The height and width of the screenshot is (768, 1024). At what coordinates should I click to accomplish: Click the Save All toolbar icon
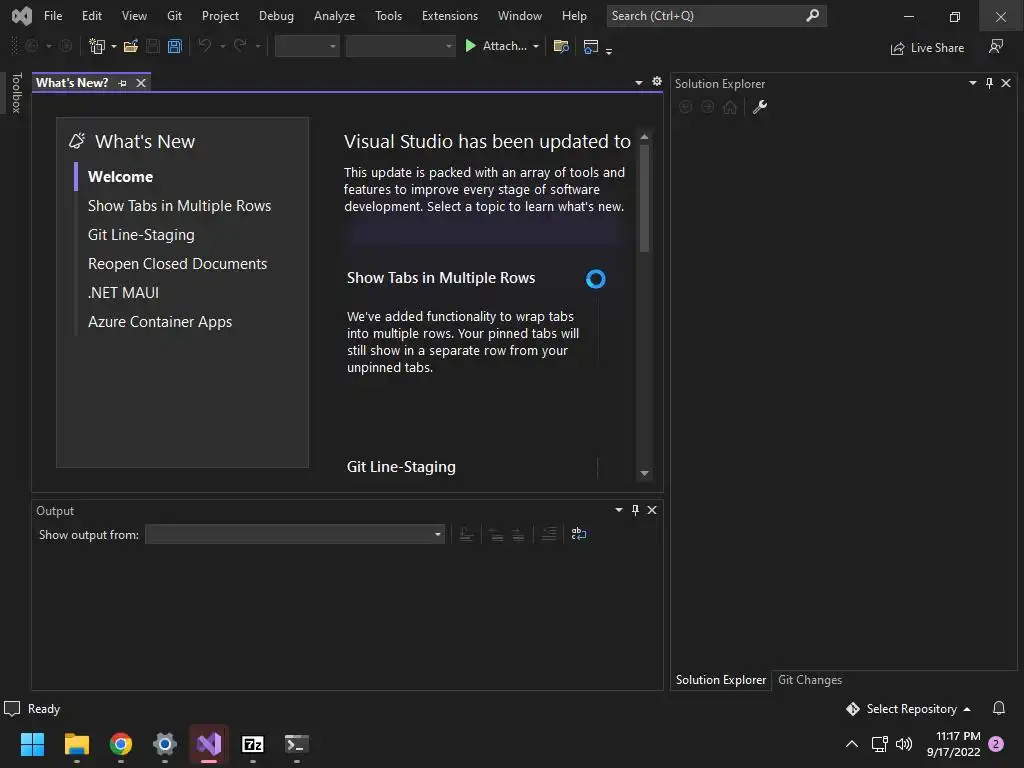[x=174, y=46]
